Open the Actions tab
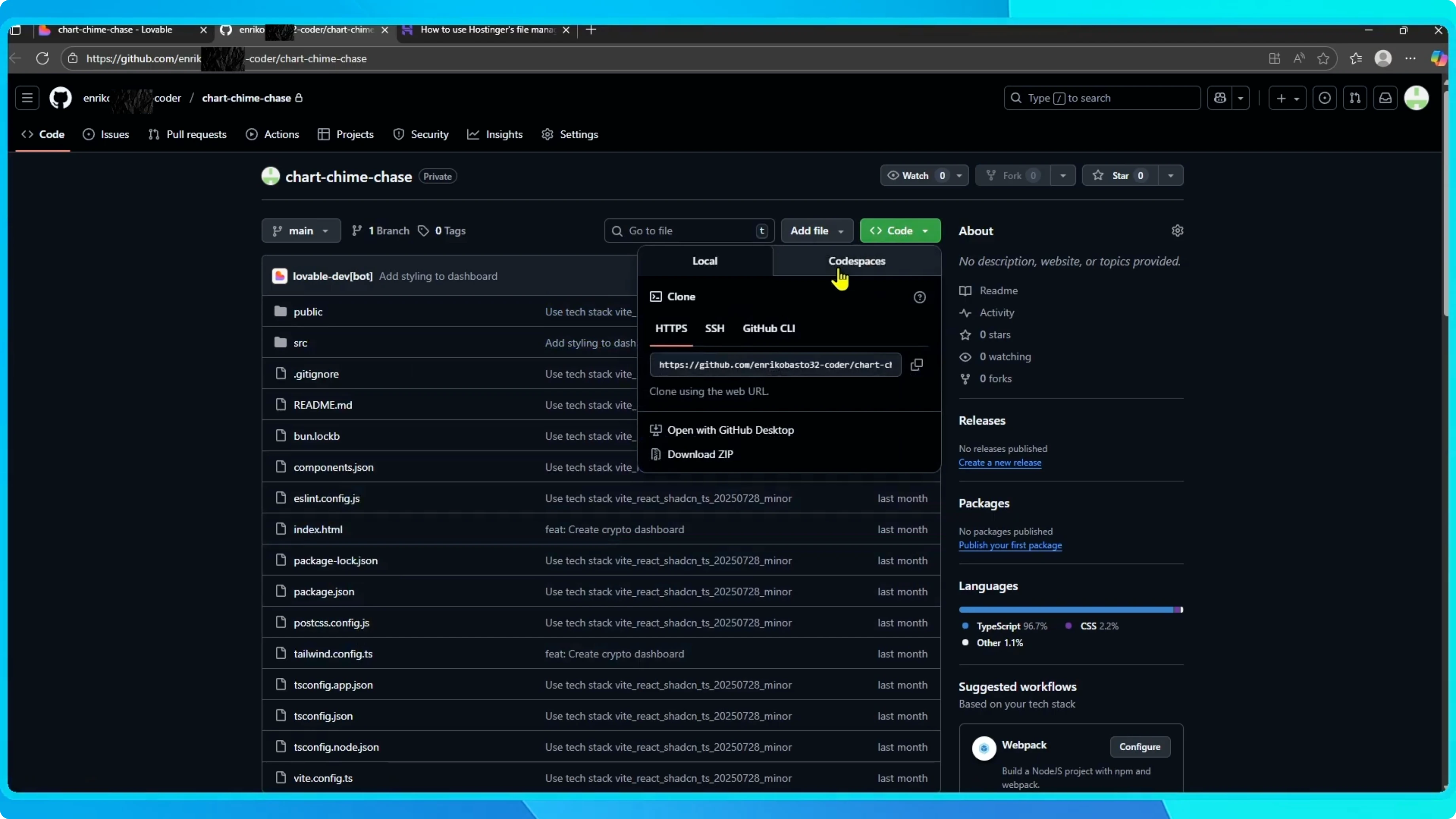Screen dimensions: 1456x819 [273, 135]
